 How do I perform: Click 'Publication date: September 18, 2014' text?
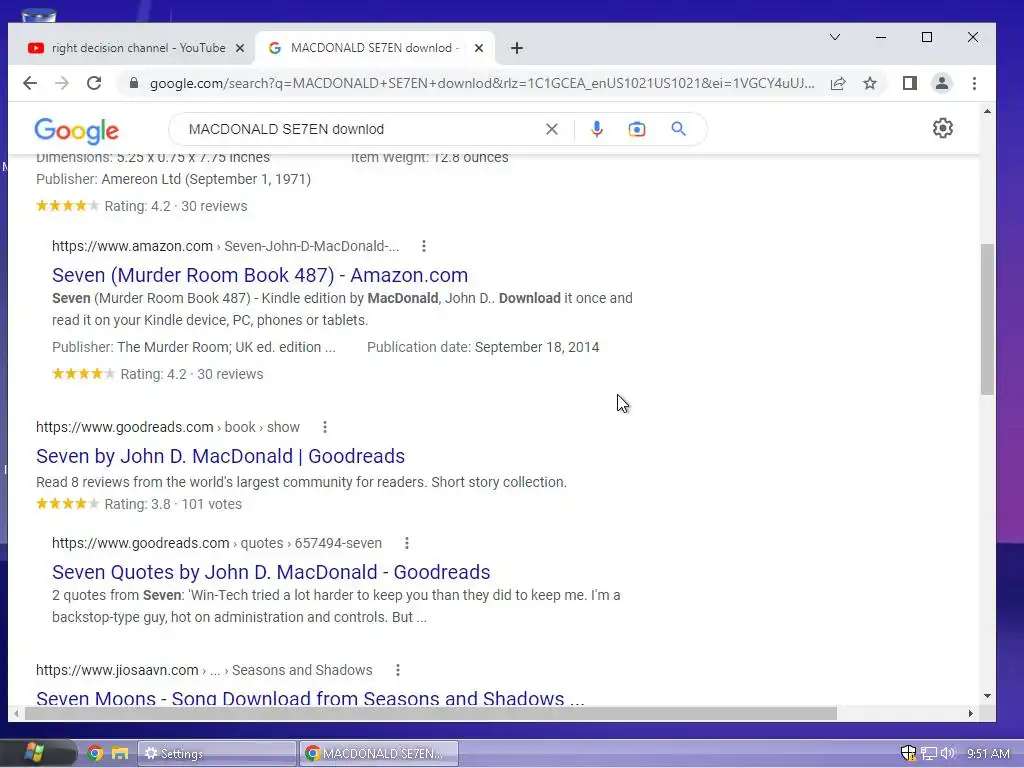[x=483, y=347]
